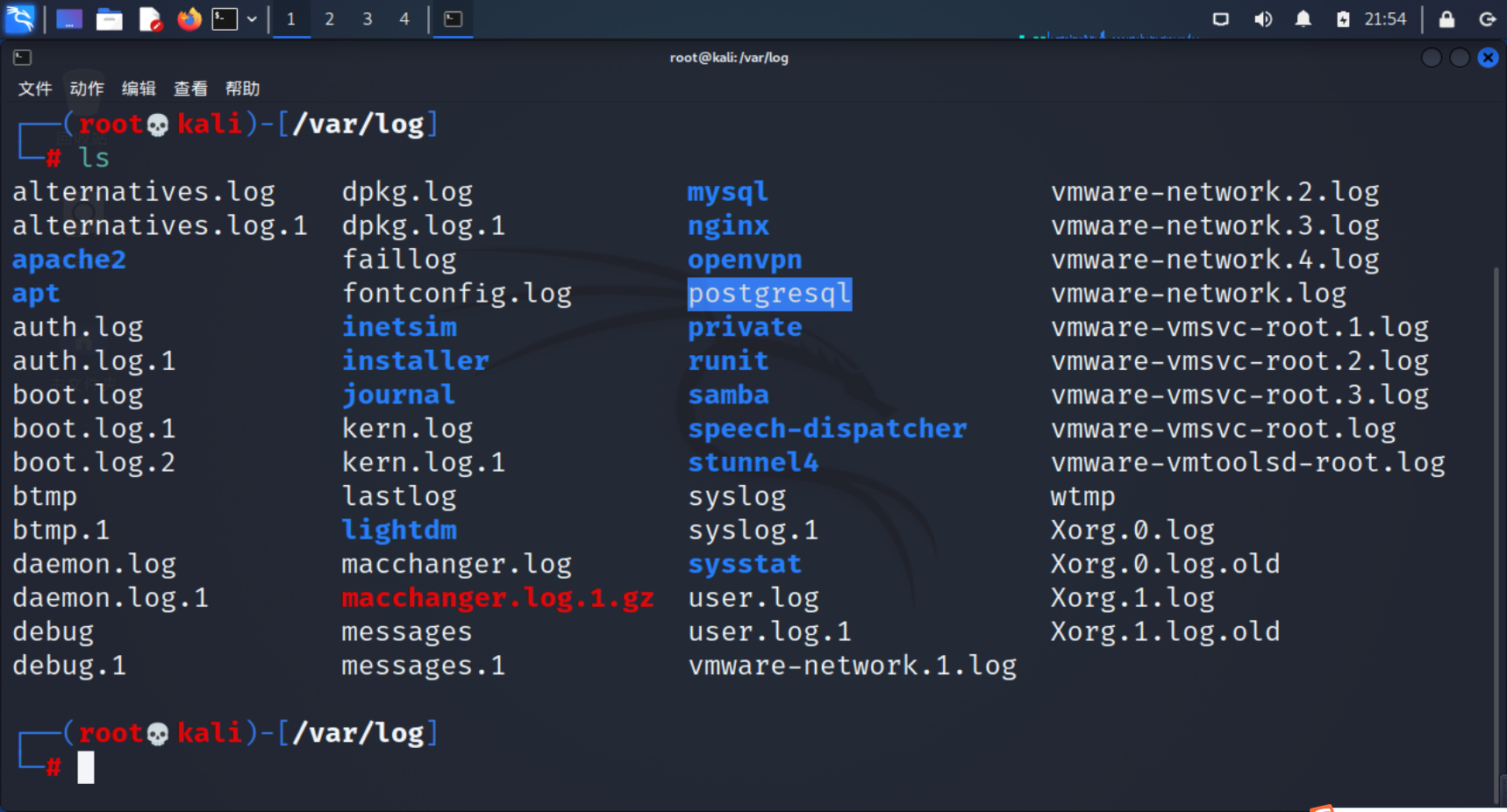Click the stunnel4 directory name
This screenshot has width=1507, height=812.
pos(753,462)
